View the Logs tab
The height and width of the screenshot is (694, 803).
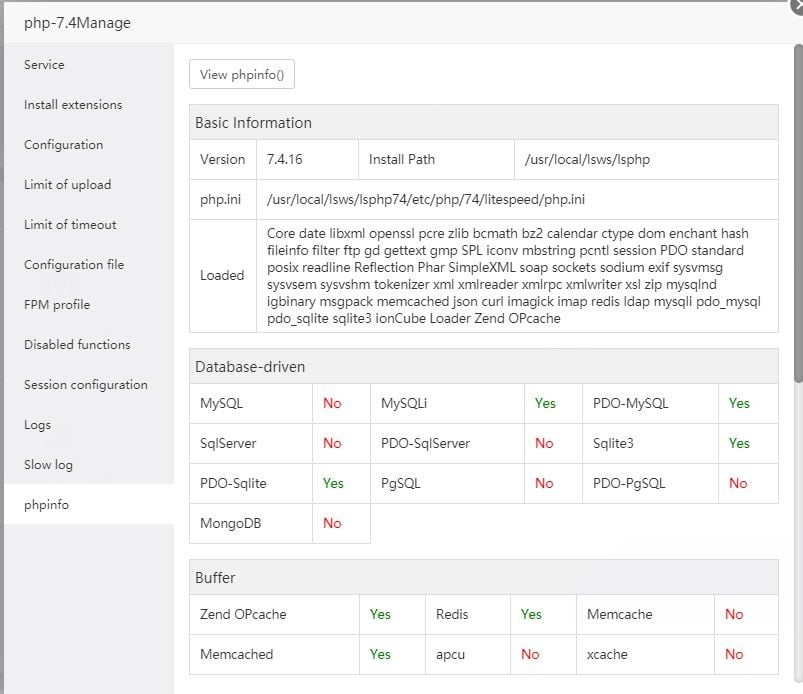(38, 424)
